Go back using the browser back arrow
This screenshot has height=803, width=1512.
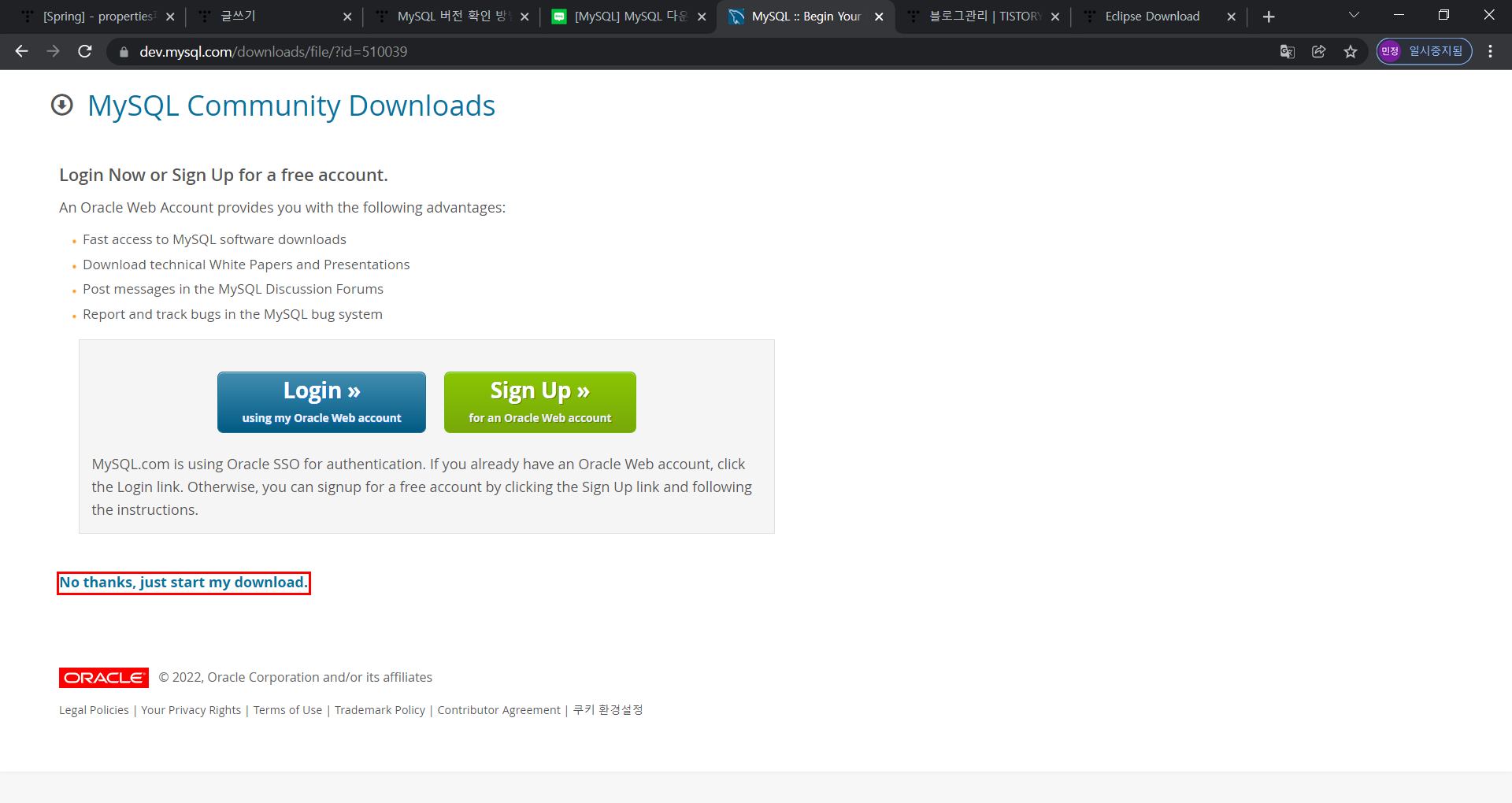tap(21, 51)
